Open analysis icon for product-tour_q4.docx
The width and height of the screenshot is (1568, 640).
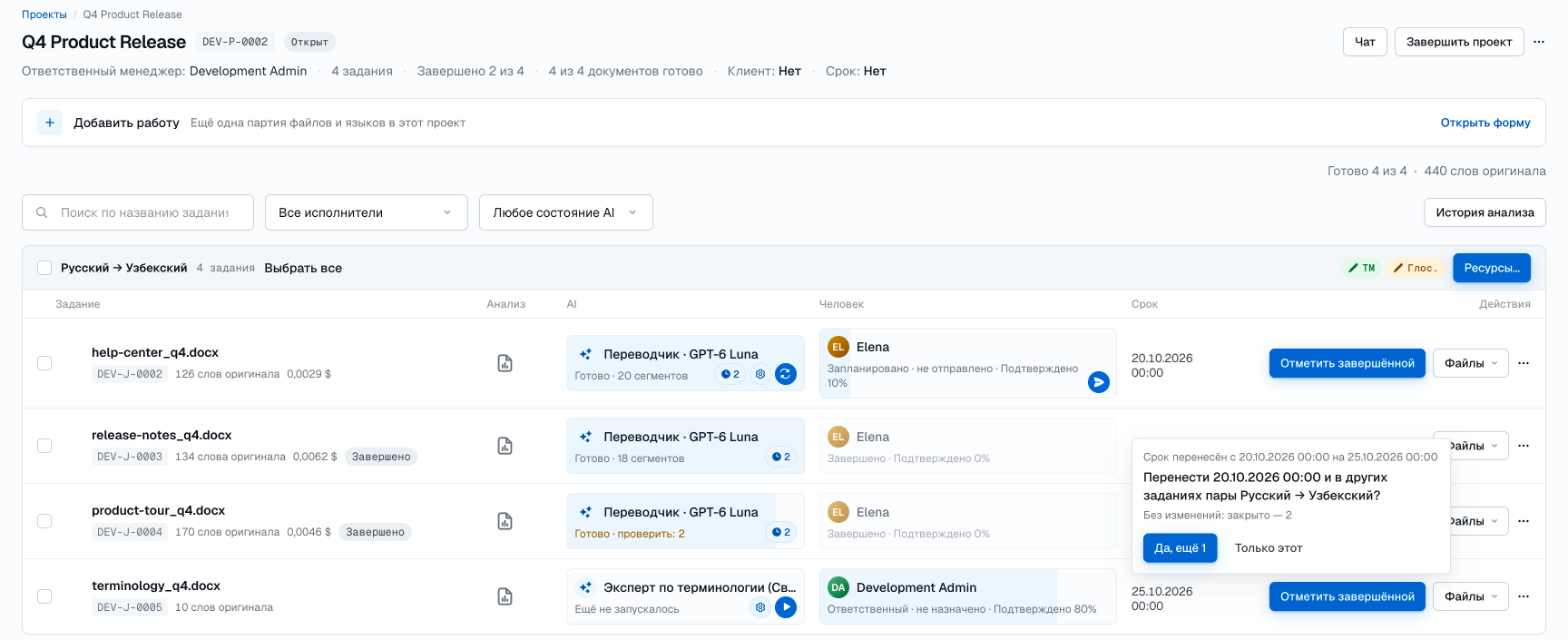click(505, 521)
